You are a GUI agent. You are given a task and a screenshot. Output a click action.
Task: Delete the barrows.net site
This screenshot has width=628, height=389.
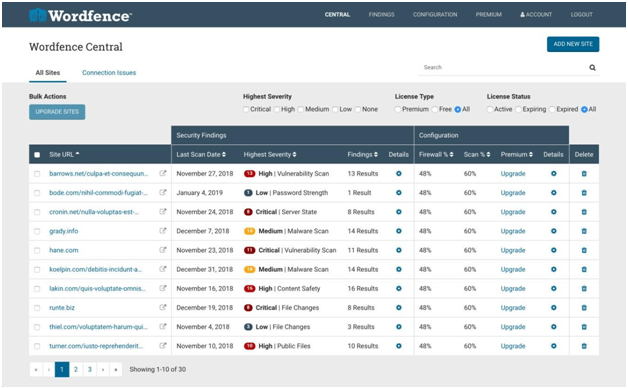[584, 173]
